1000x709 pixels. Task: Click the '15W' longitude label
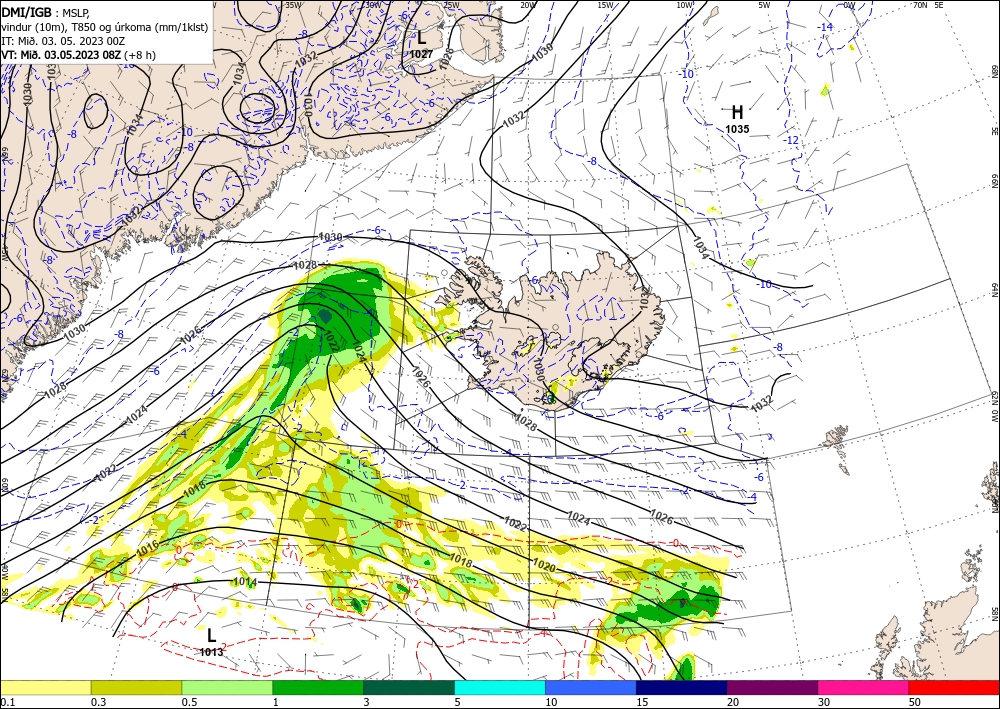[605, 5]
